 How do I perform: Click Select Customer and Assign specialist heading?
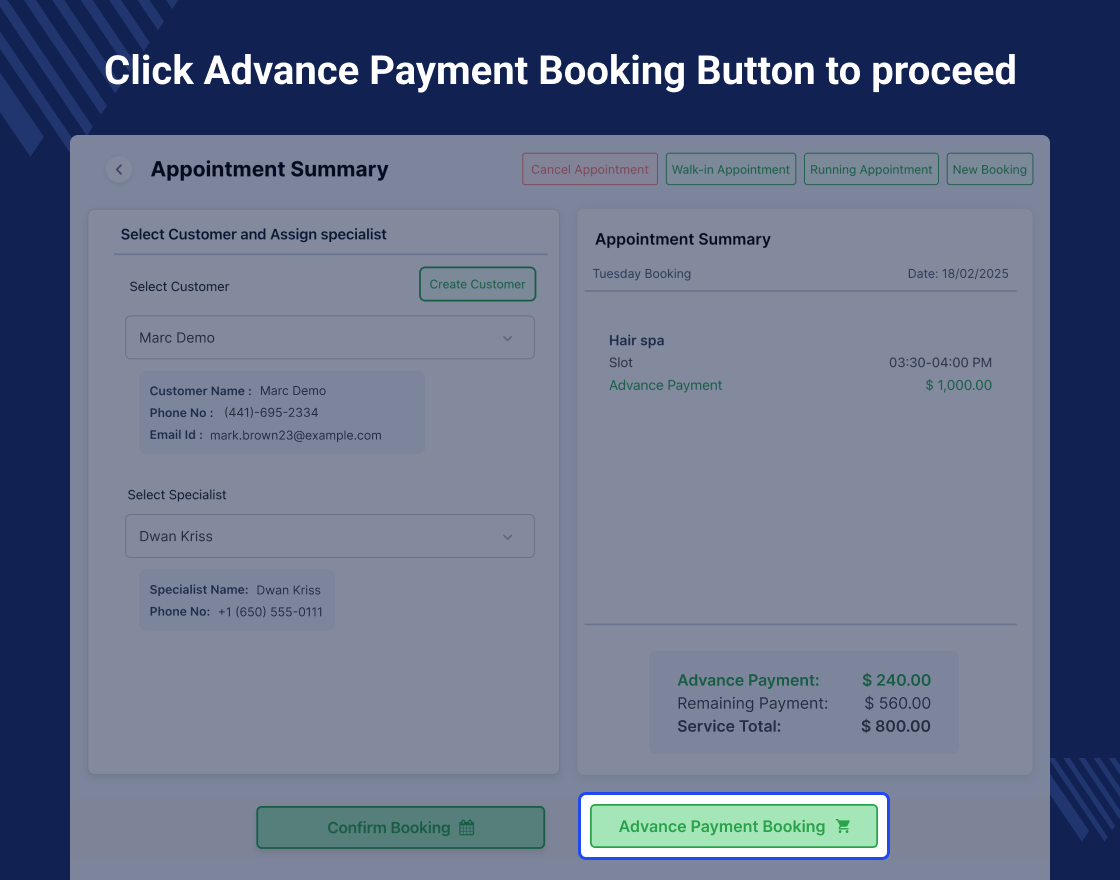(254, 234)
